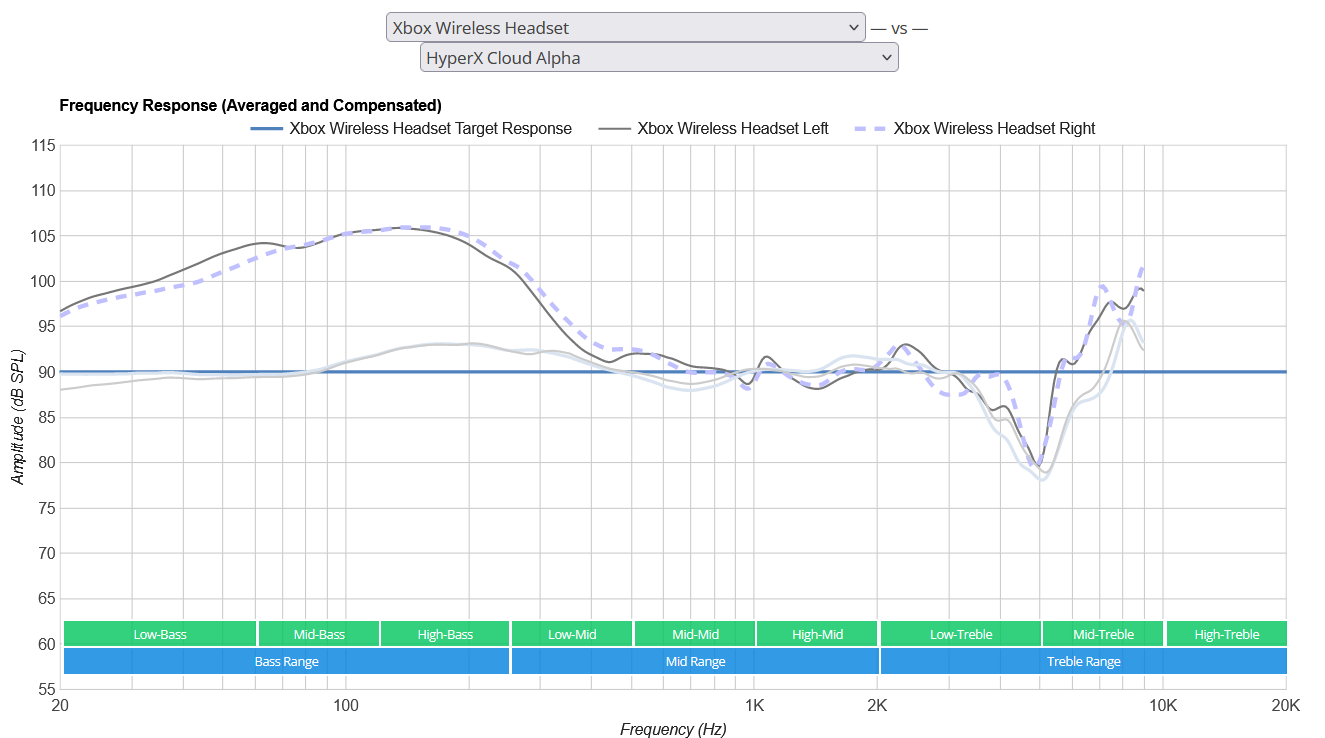Click the 1K frequency tick label

[x=755, y=705]
